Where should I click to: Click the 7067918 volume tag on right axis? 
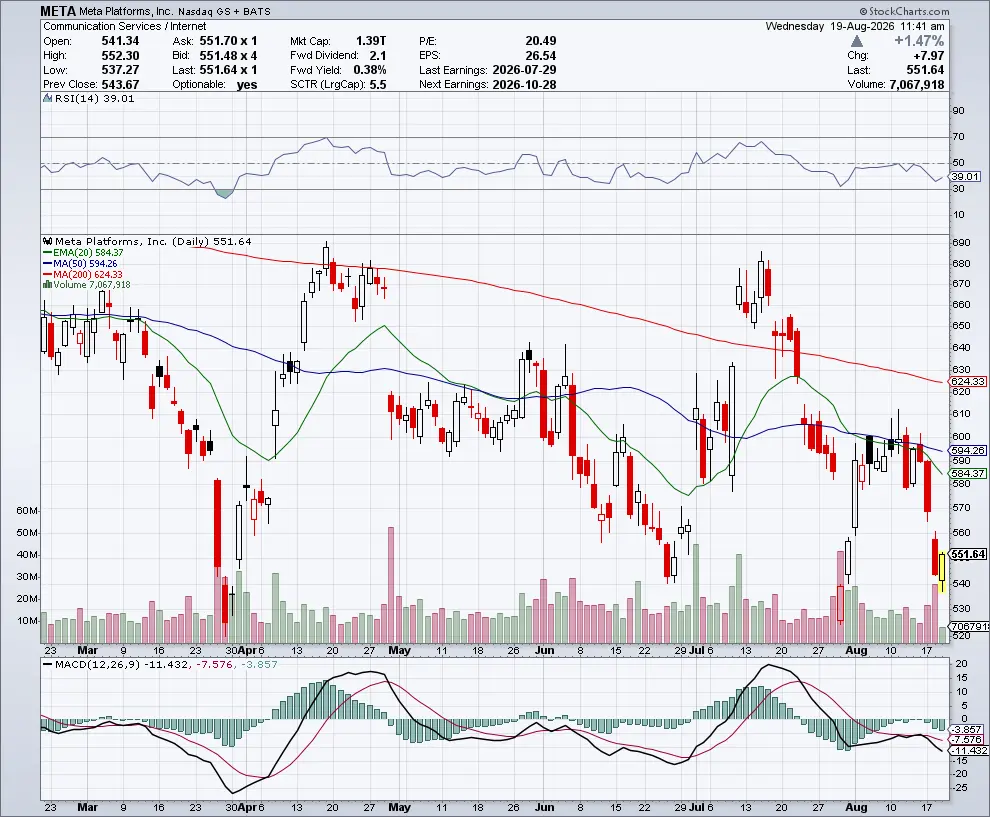click(969, 626)
